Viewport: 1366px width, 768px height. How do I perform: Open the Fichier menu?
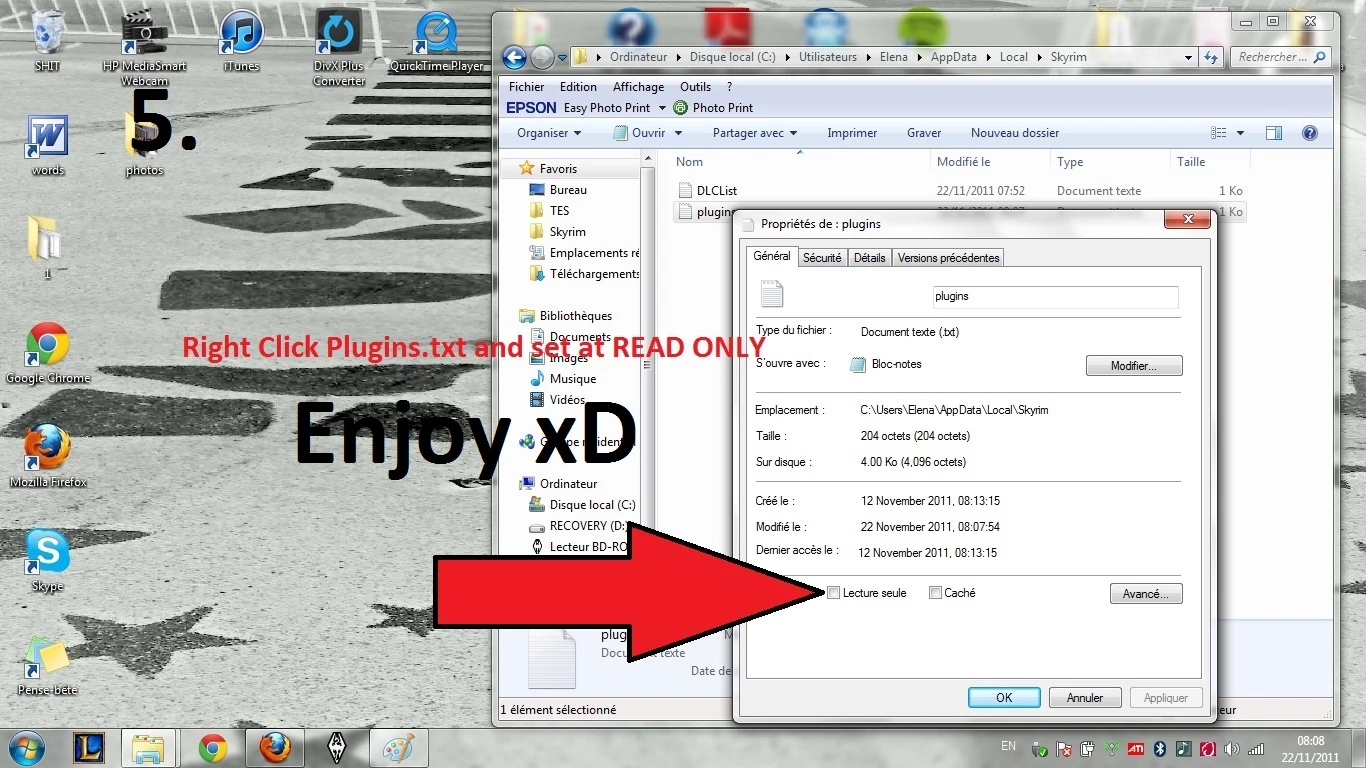pyautogui.click(x=527, y=87)
